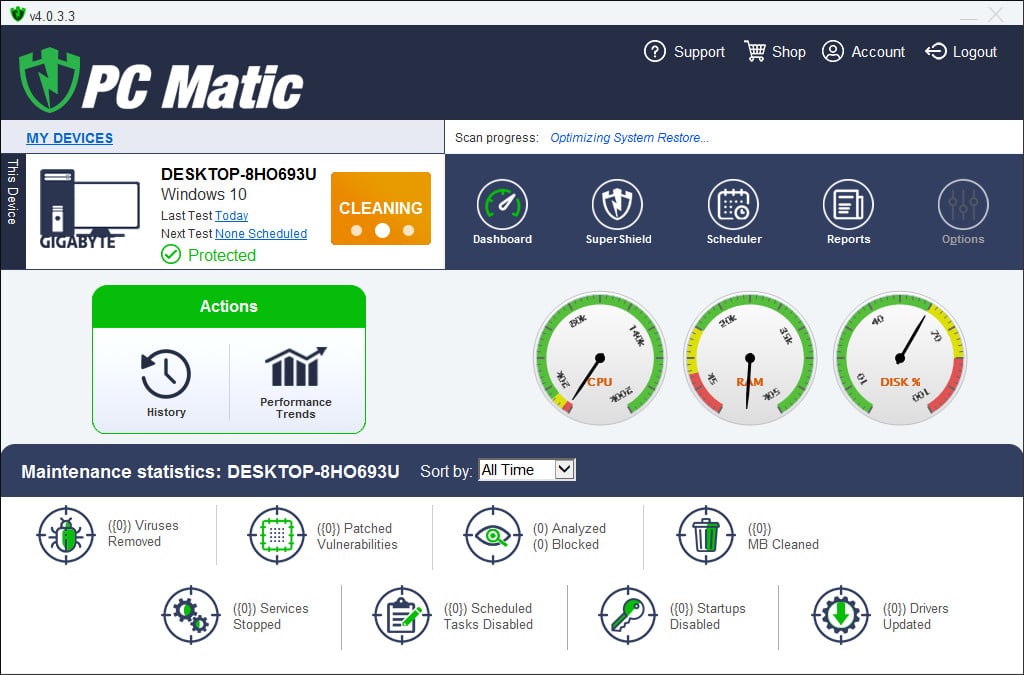This screenshot has width=1024, height=675.
Task: Open the MY DEVICES link
Action: tap(69, 138)
